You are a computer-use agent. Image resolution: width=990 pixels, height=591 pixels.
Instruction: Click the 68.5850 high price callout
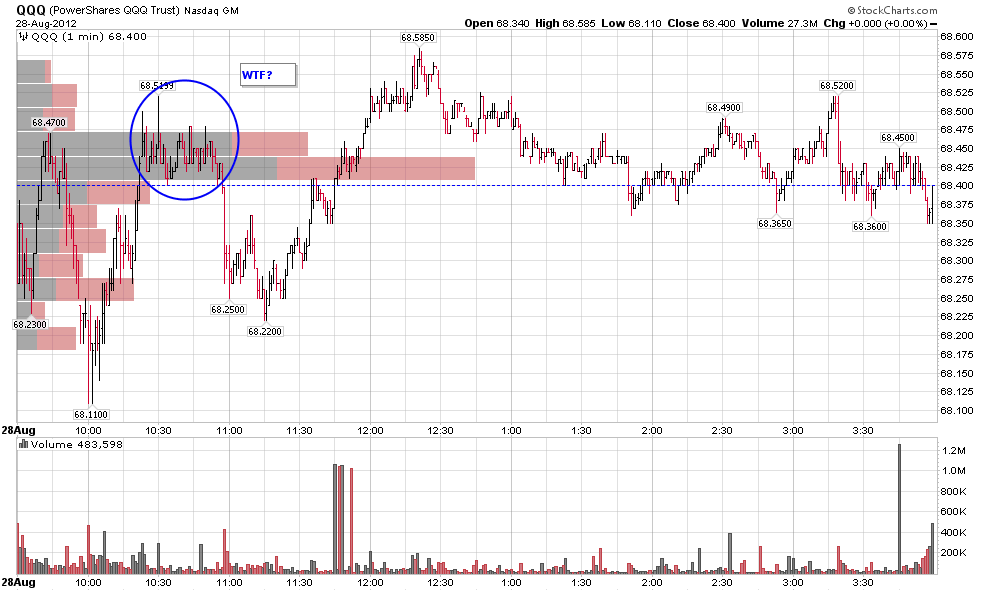click(x=418, y=38)
